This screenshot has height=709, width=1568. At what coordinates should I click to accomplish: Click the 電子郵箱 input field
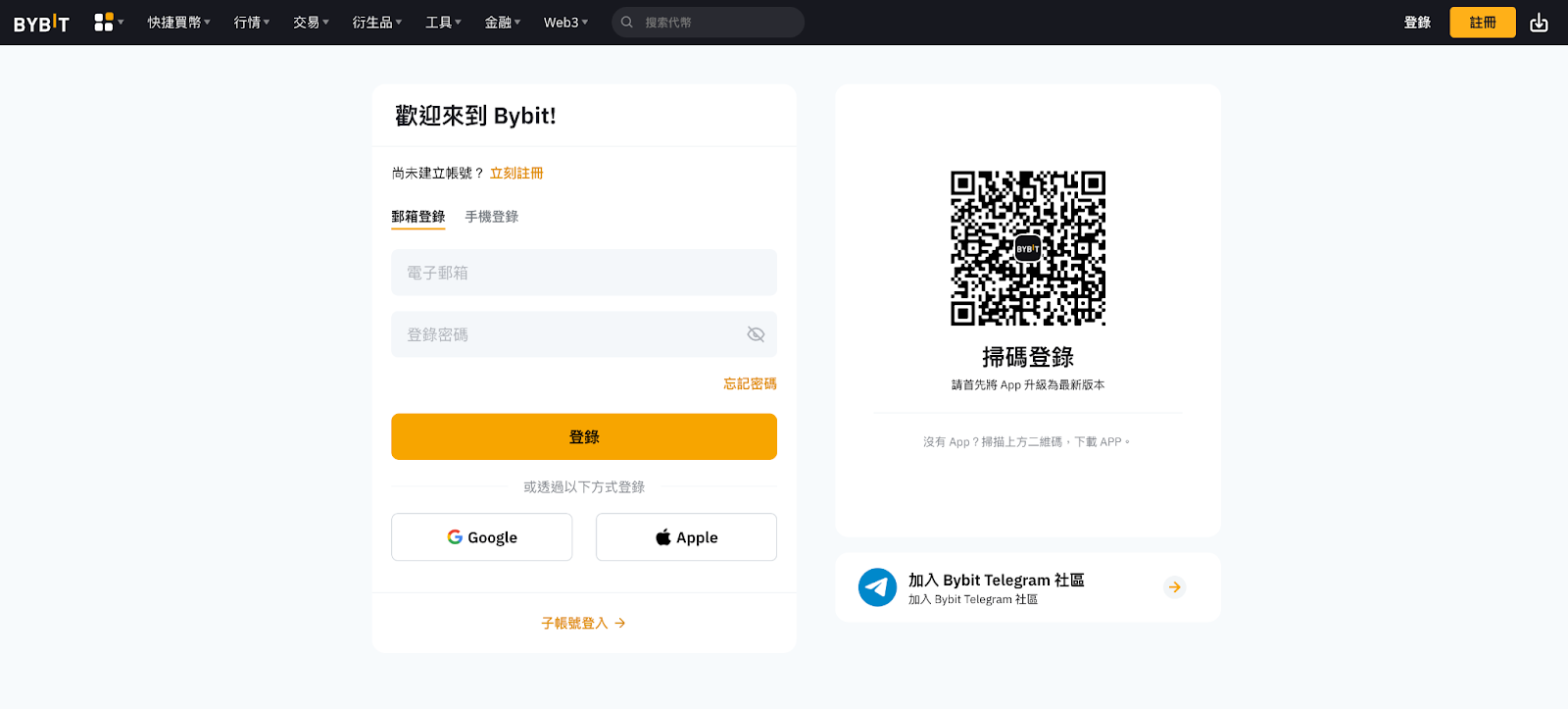pos(584,273)
